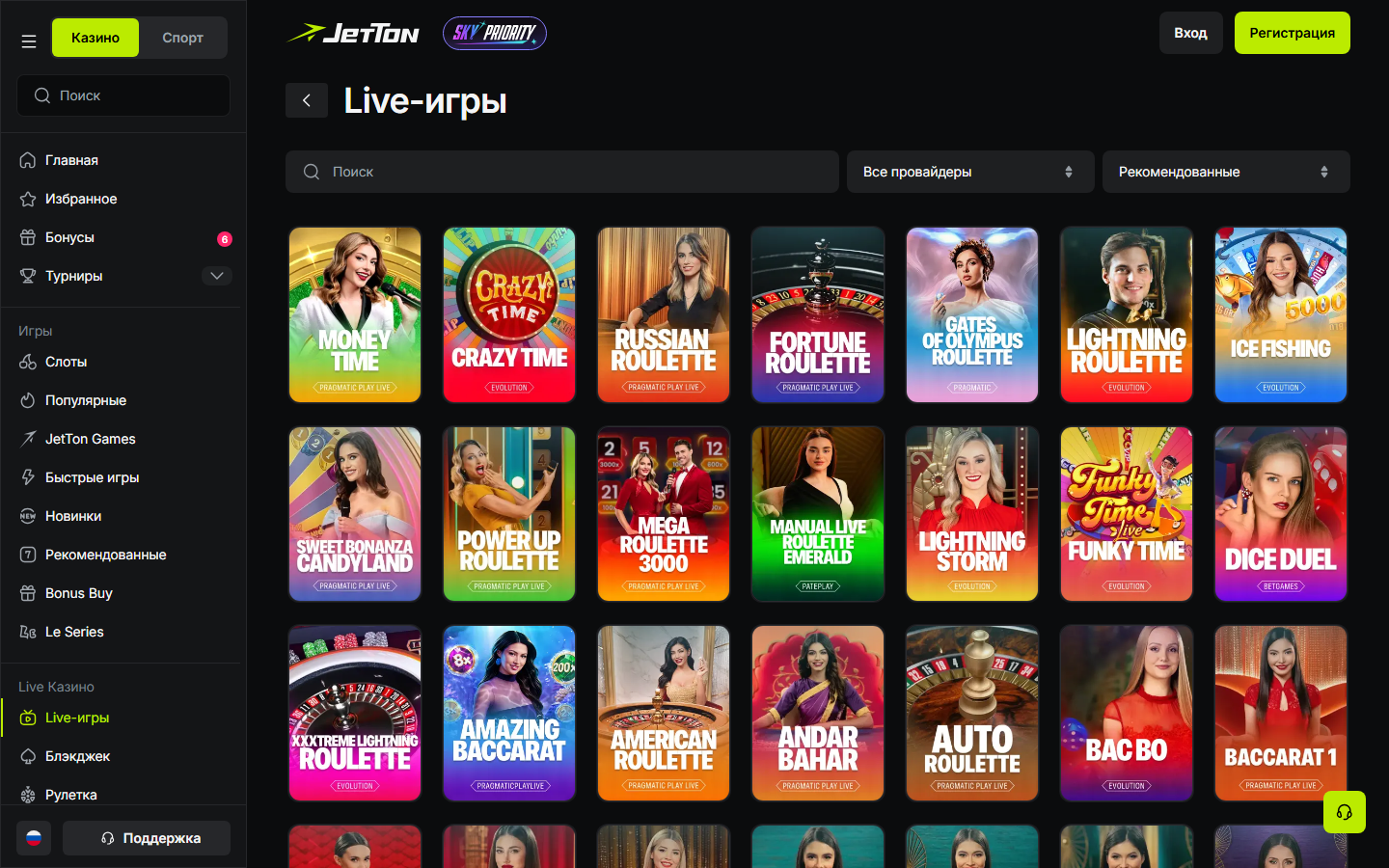Screen dimensions: 1389x868
Task: Switch to the Спорт tab
Action: point(182,38)
